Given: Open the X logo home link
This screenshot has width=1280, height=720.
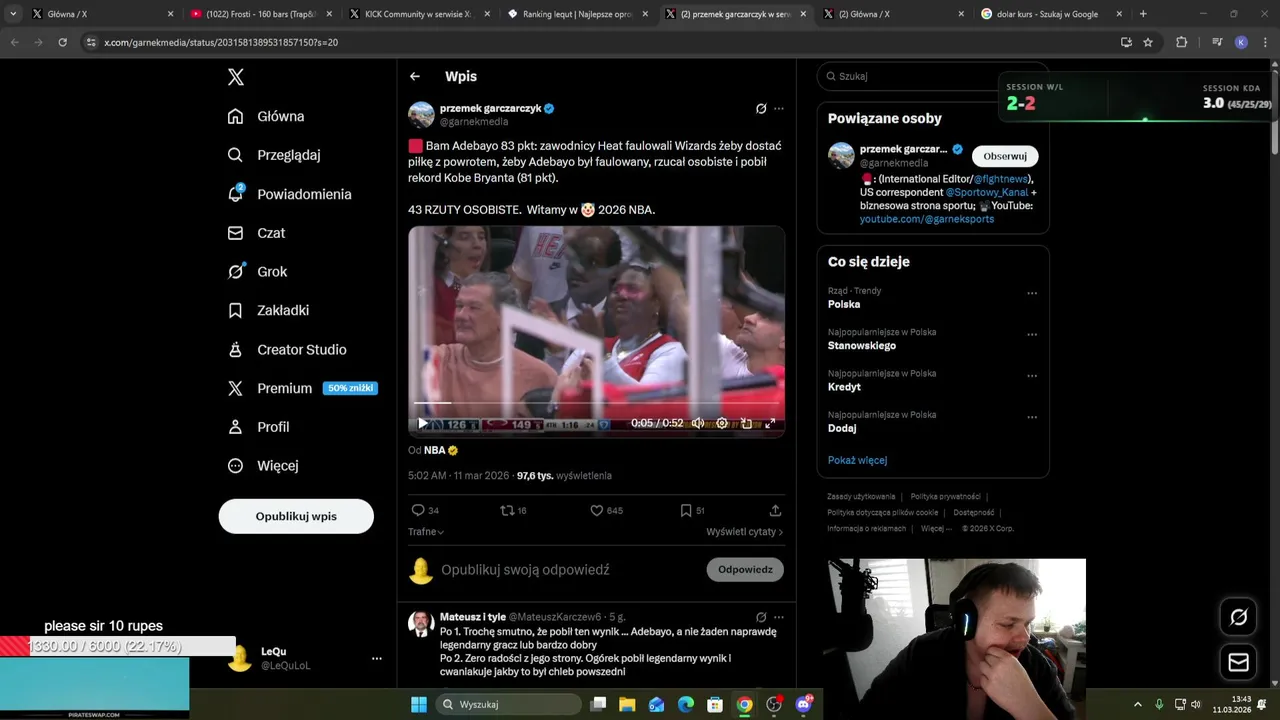Looking at the screenshot, I should (x=236, y=77).
